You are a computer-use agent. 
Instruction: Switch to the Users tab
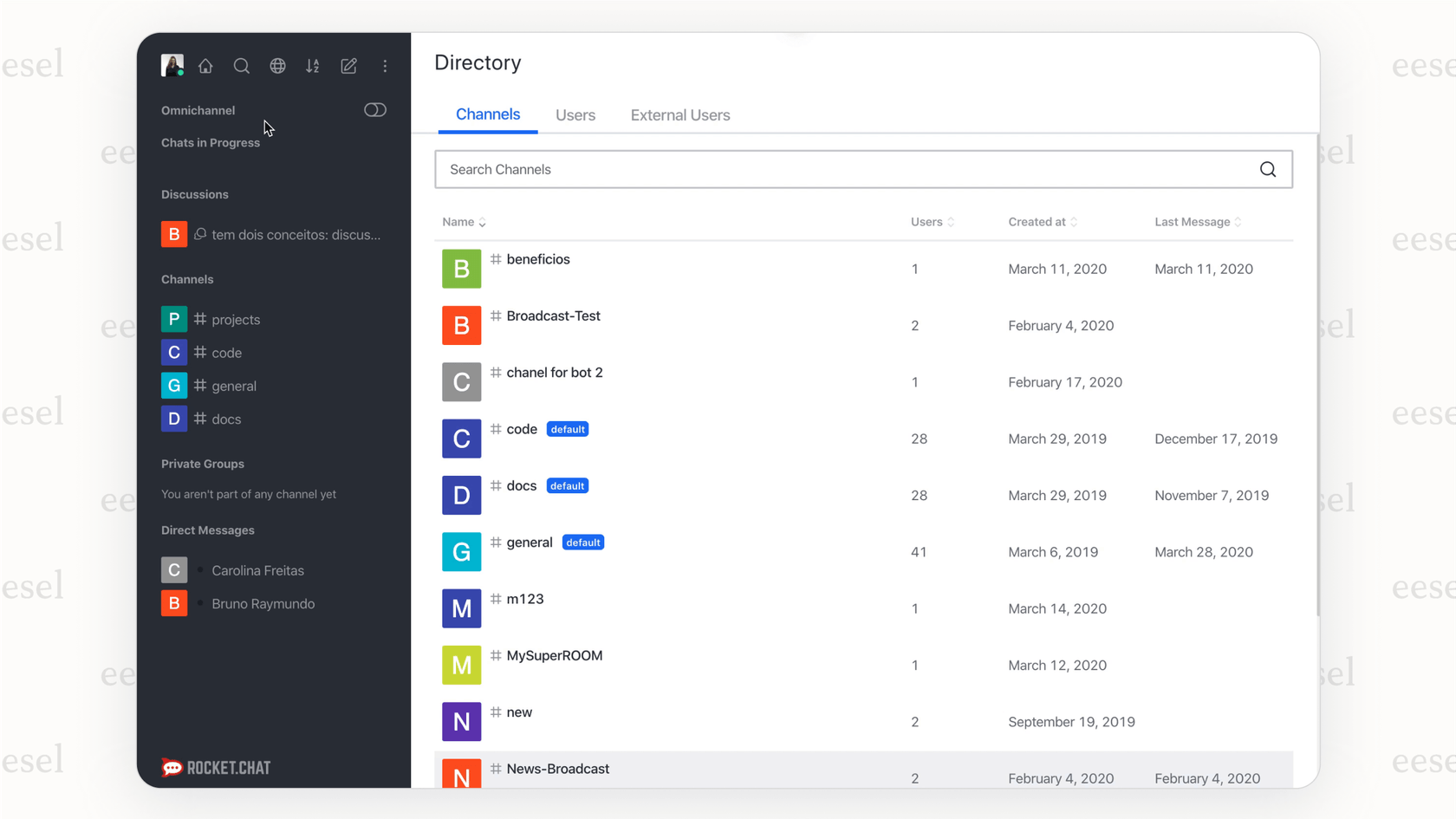(575, 114)
